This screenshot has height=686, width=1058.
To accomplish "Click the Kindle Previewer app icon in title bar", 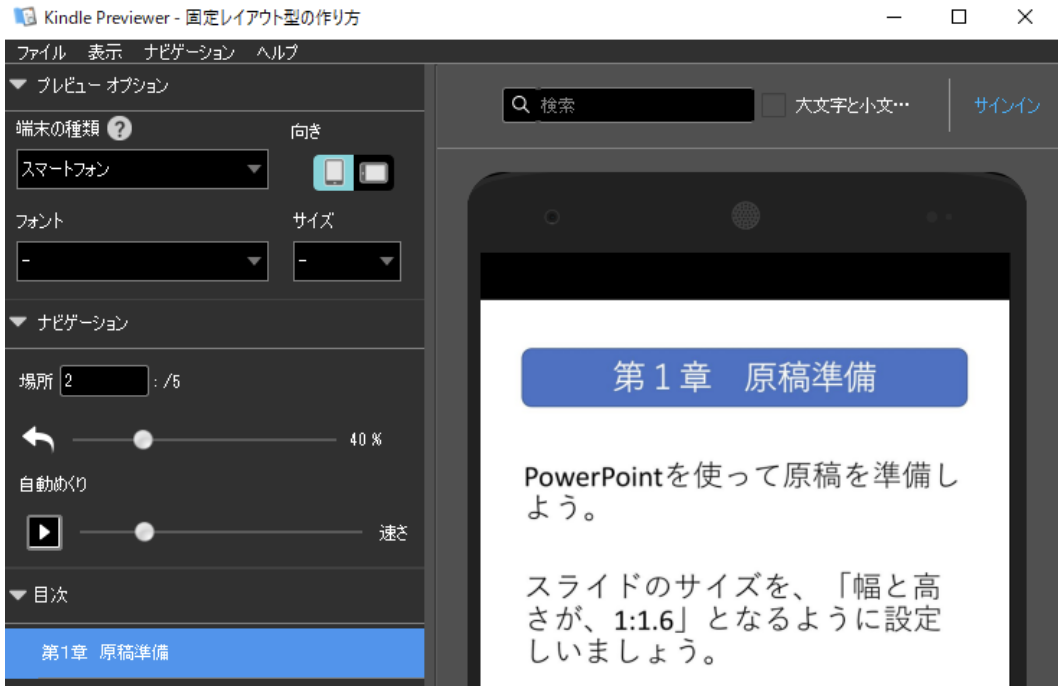I will [x=25, y=17].
